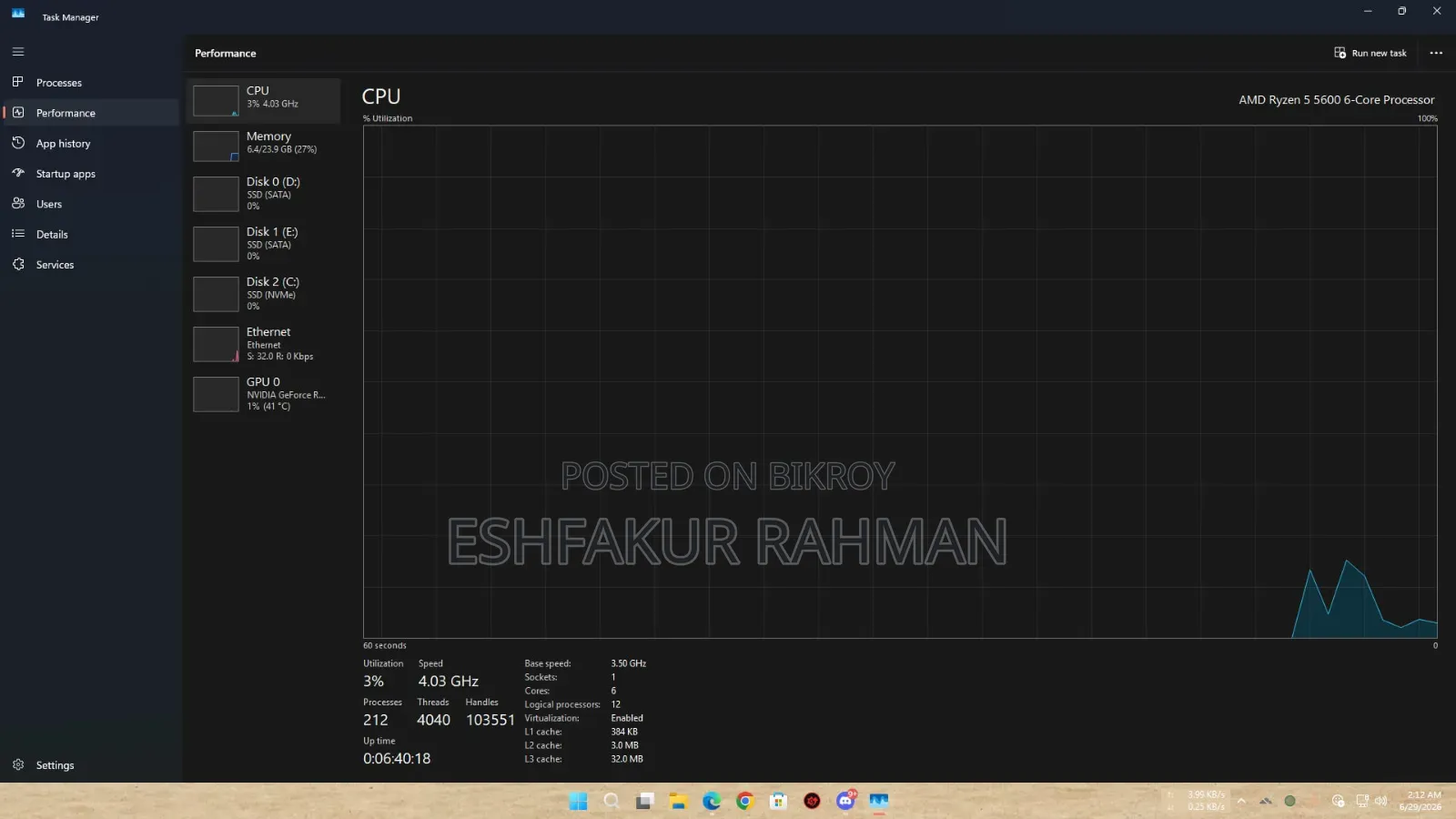This screenshot has width=1456, height=819.
Task: Open Task View from taskbar
Action: tap(645, 801)
